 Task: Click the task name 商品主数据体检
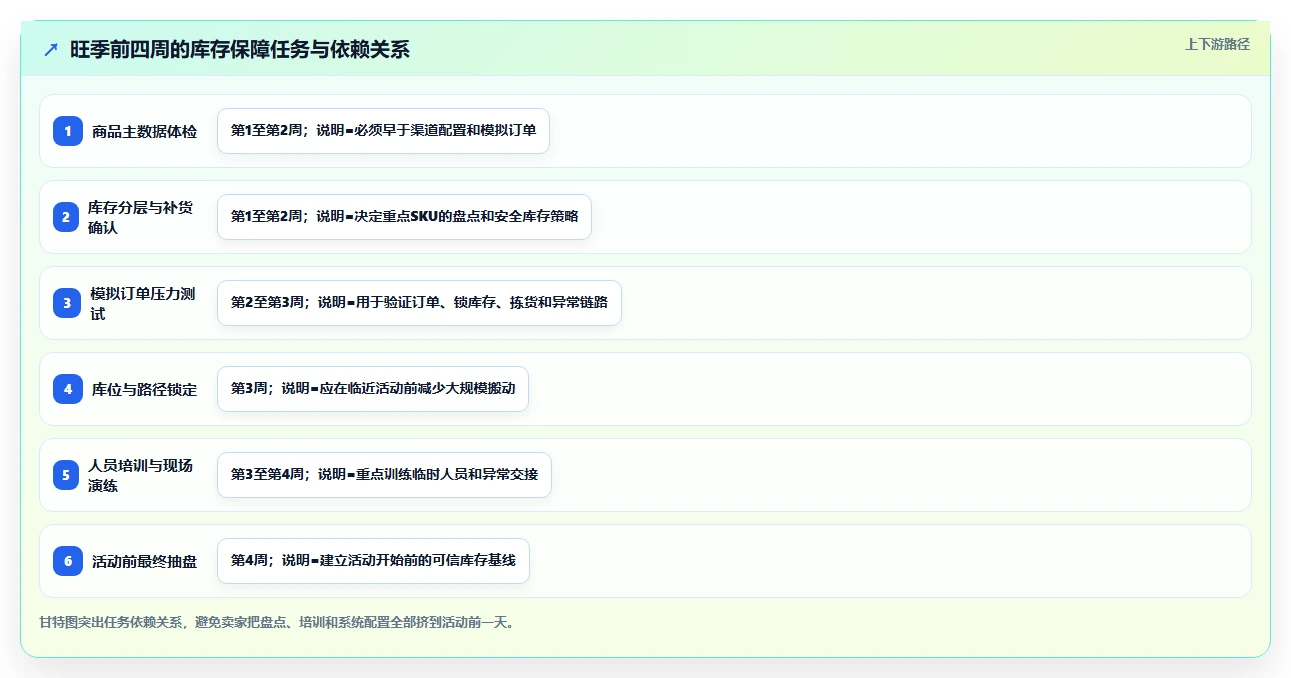[x=144, y=131]
